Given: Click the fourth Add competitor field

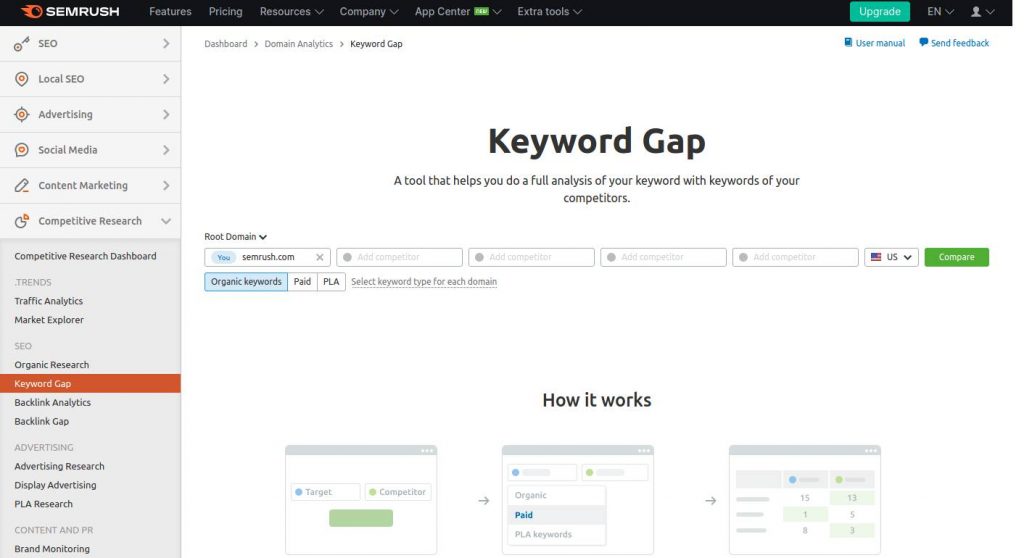Looking at the screenshot, I should coord(795,257).
